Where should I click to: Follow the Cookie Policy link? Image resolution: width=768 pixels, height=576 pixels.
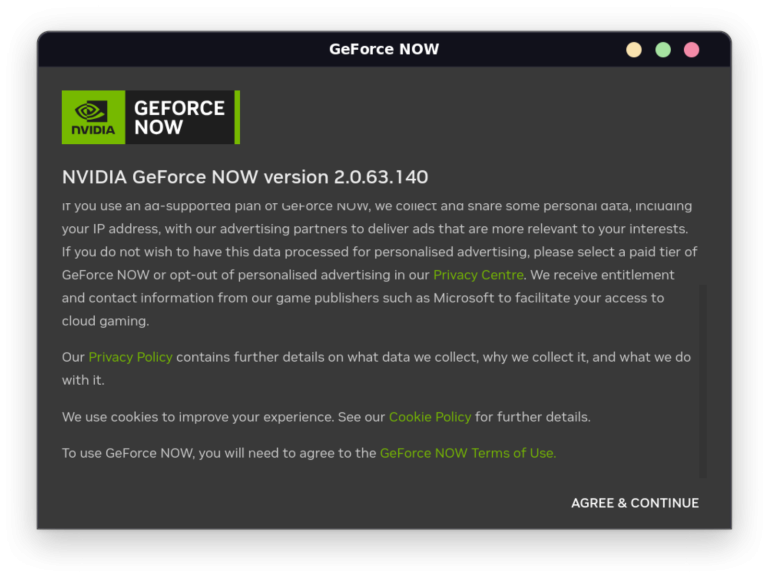click(x=429, y=417)
